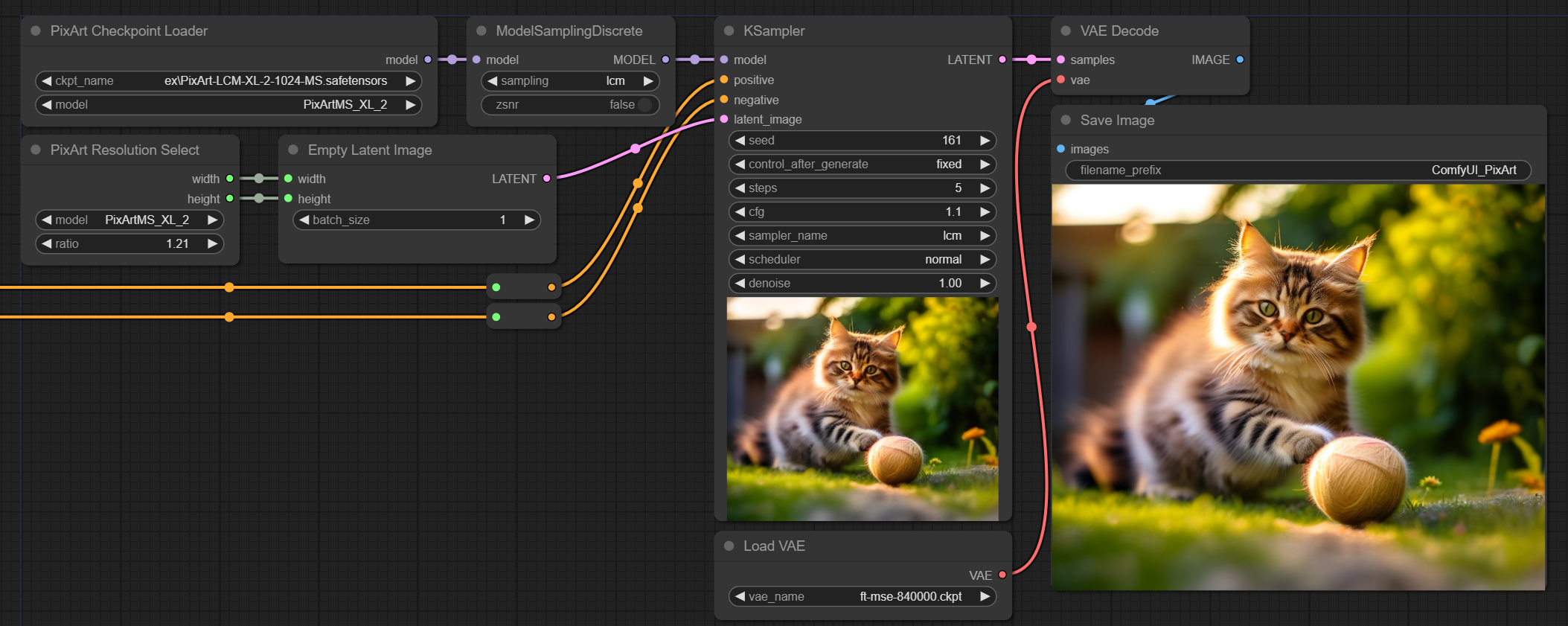Increase the ratio value with its right arrow
Image resolution: width=1568 pixels, height=626 pixels.
(x=212, y=244)
